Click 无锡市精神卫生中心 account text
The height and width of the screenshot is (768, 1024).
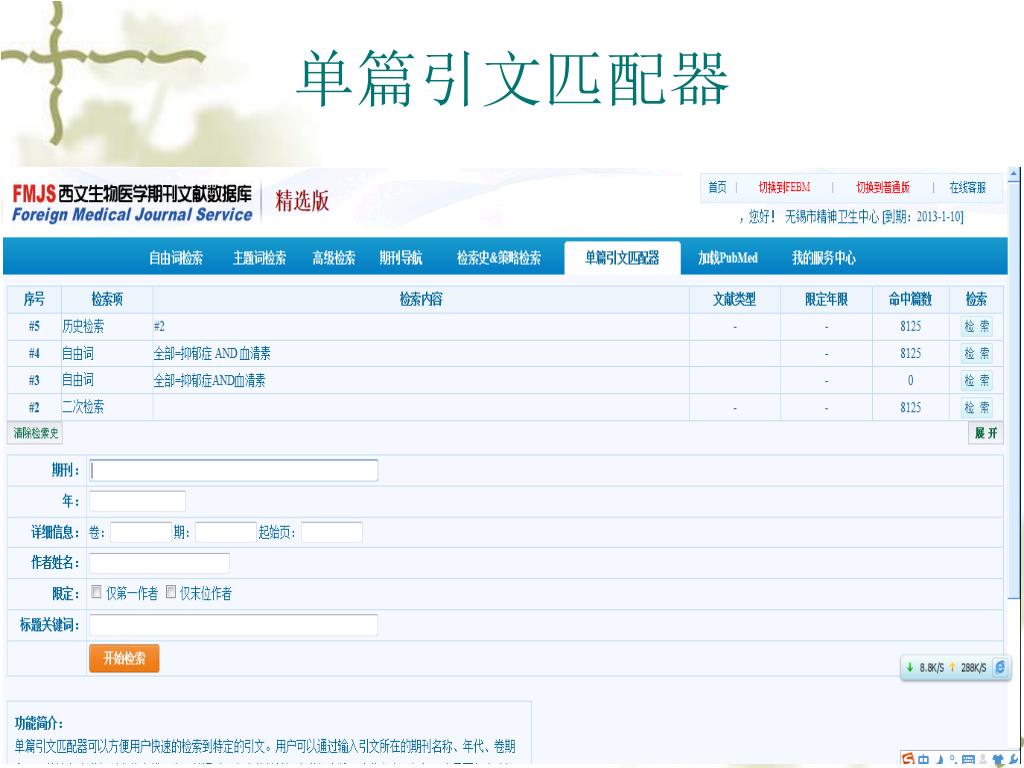pos(831,217)
